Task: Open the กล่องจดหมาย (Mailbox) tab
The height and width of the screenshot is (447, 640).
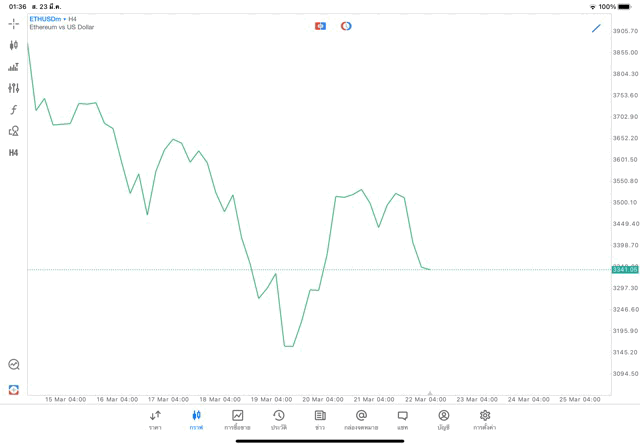Action: [361, 420]
